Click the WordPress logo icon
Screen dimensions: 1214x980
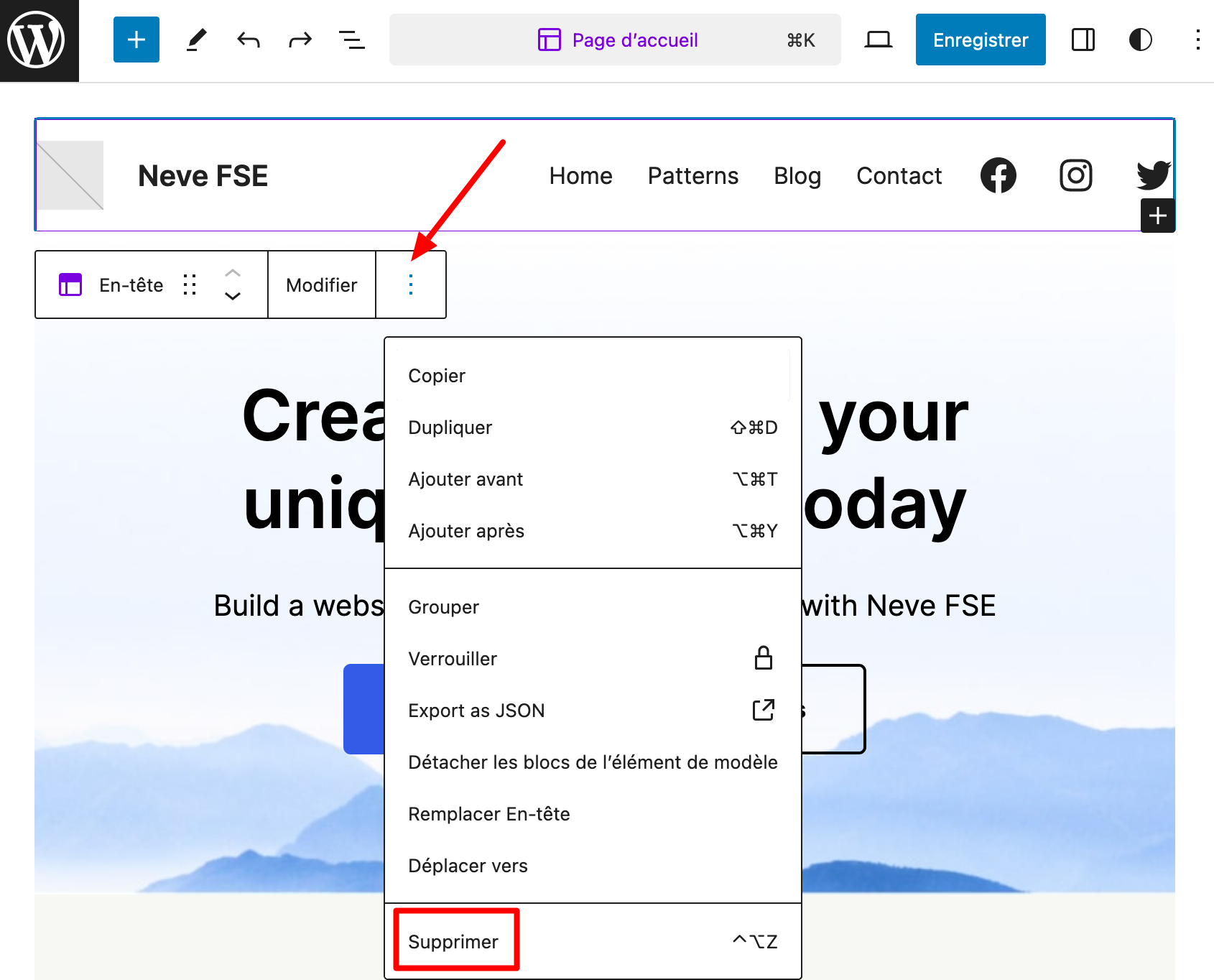point(37,40)
